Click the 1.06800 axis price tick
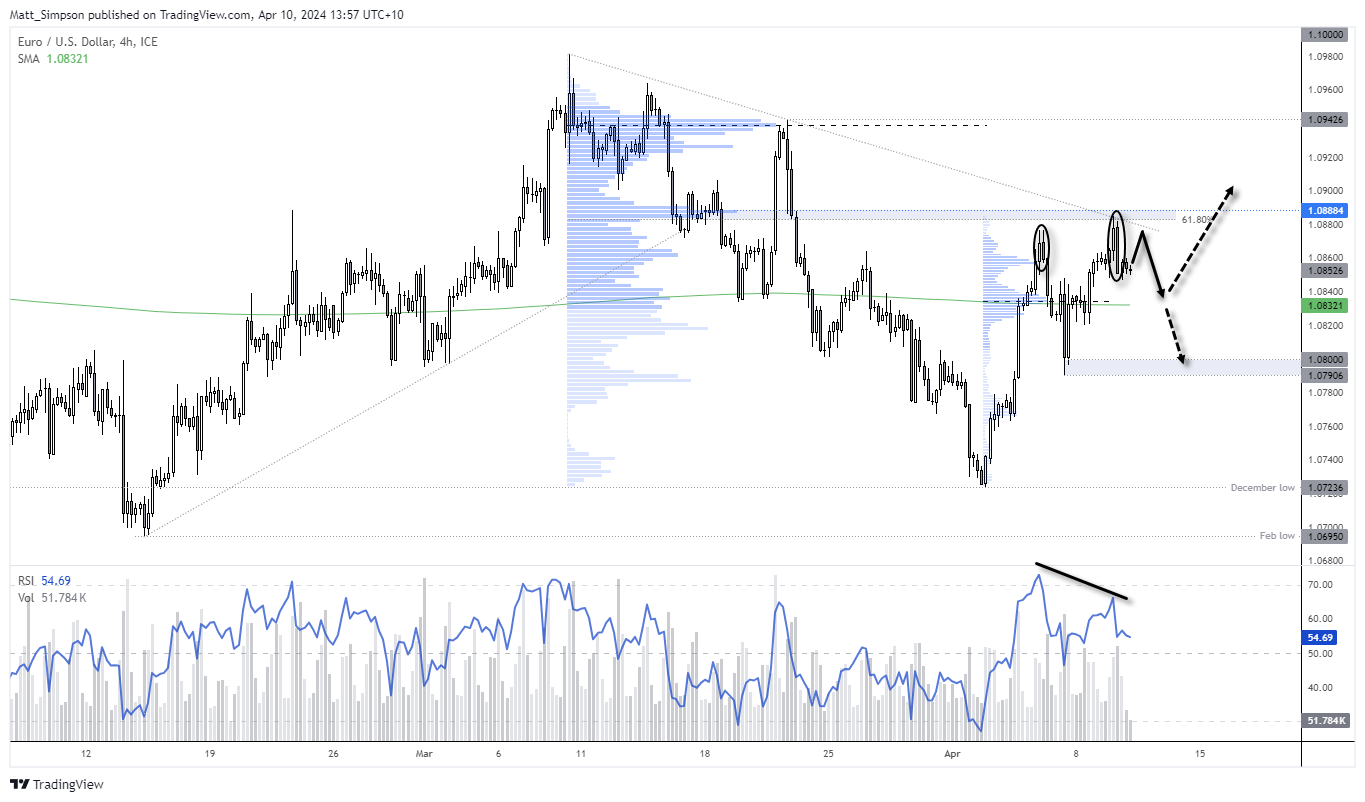Viewport: 1365px width, 802px height. click(x=1325, y=560)
